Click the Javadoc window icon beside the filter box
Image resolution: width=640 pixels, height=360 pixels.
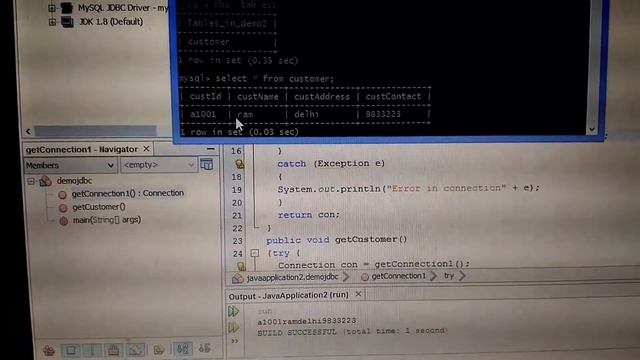207,164
